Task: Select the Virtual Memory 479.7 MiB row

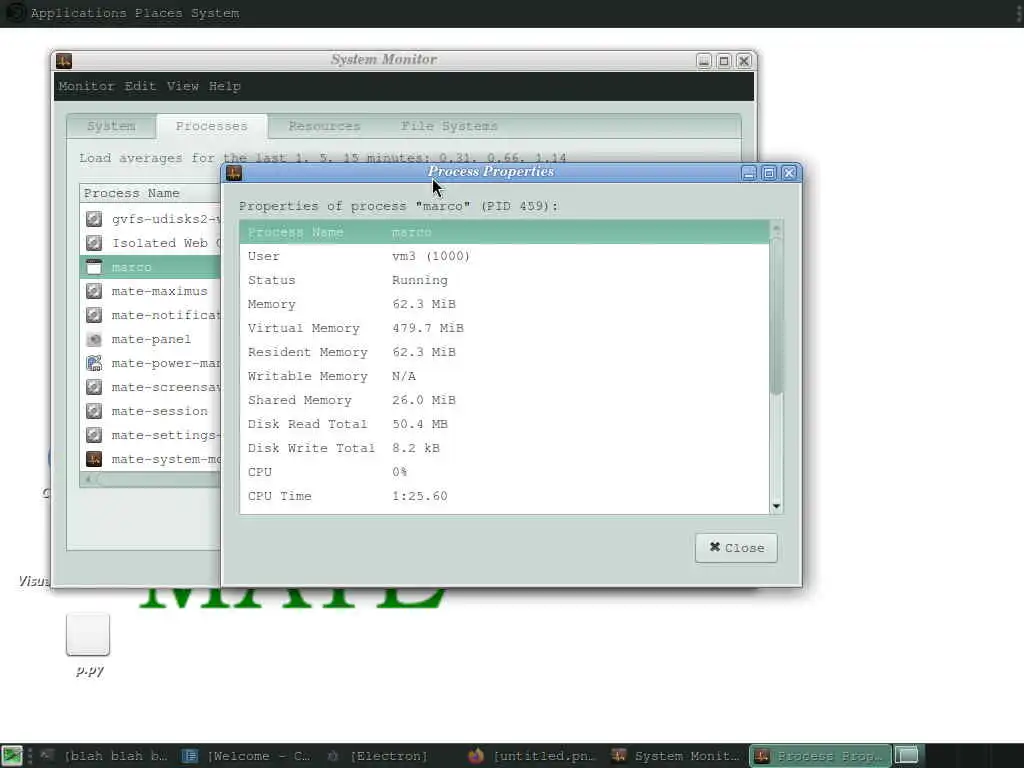Action: point(504,328)
